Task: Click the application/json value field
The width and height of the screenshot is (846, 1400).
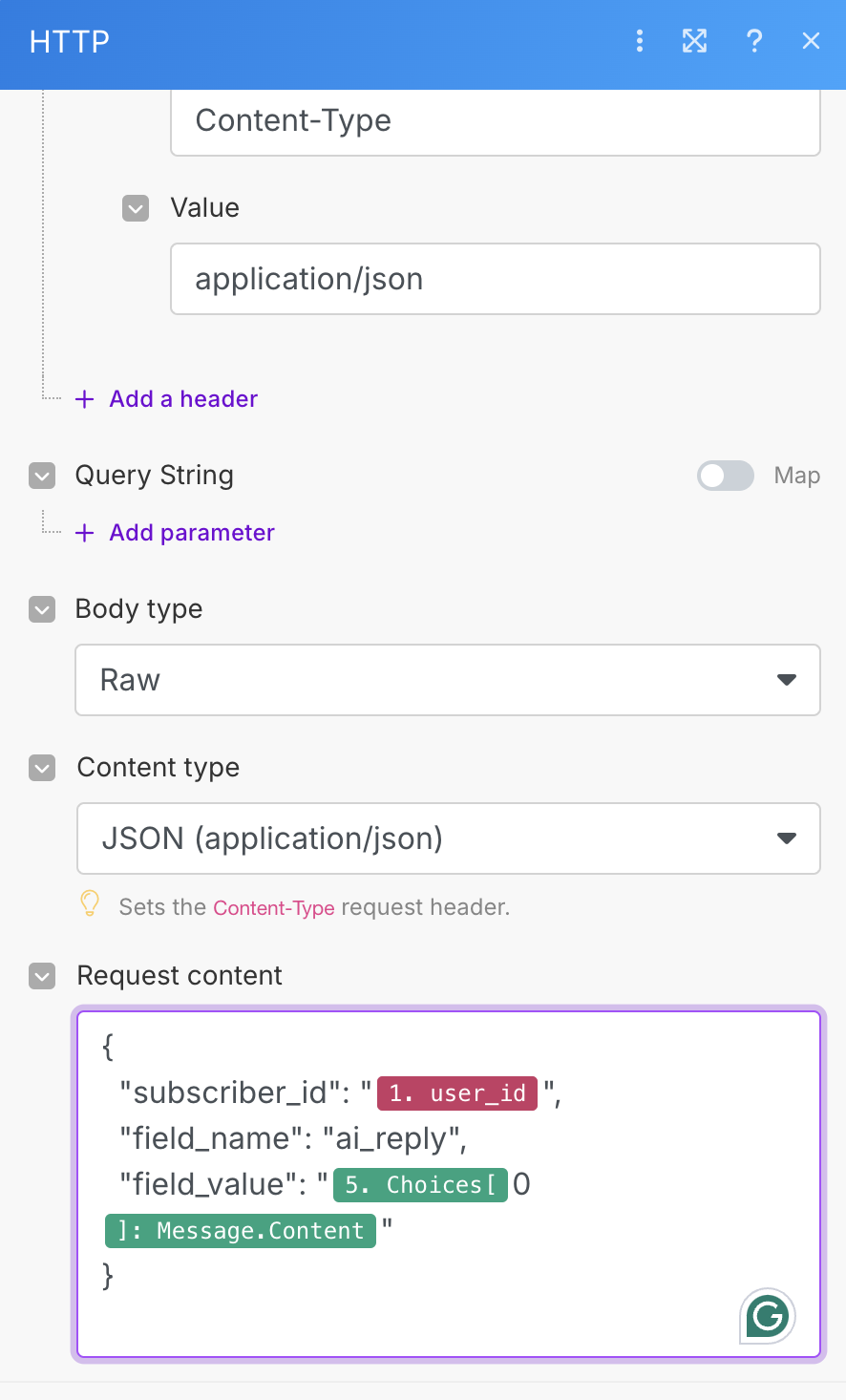Action: point(495,279)
